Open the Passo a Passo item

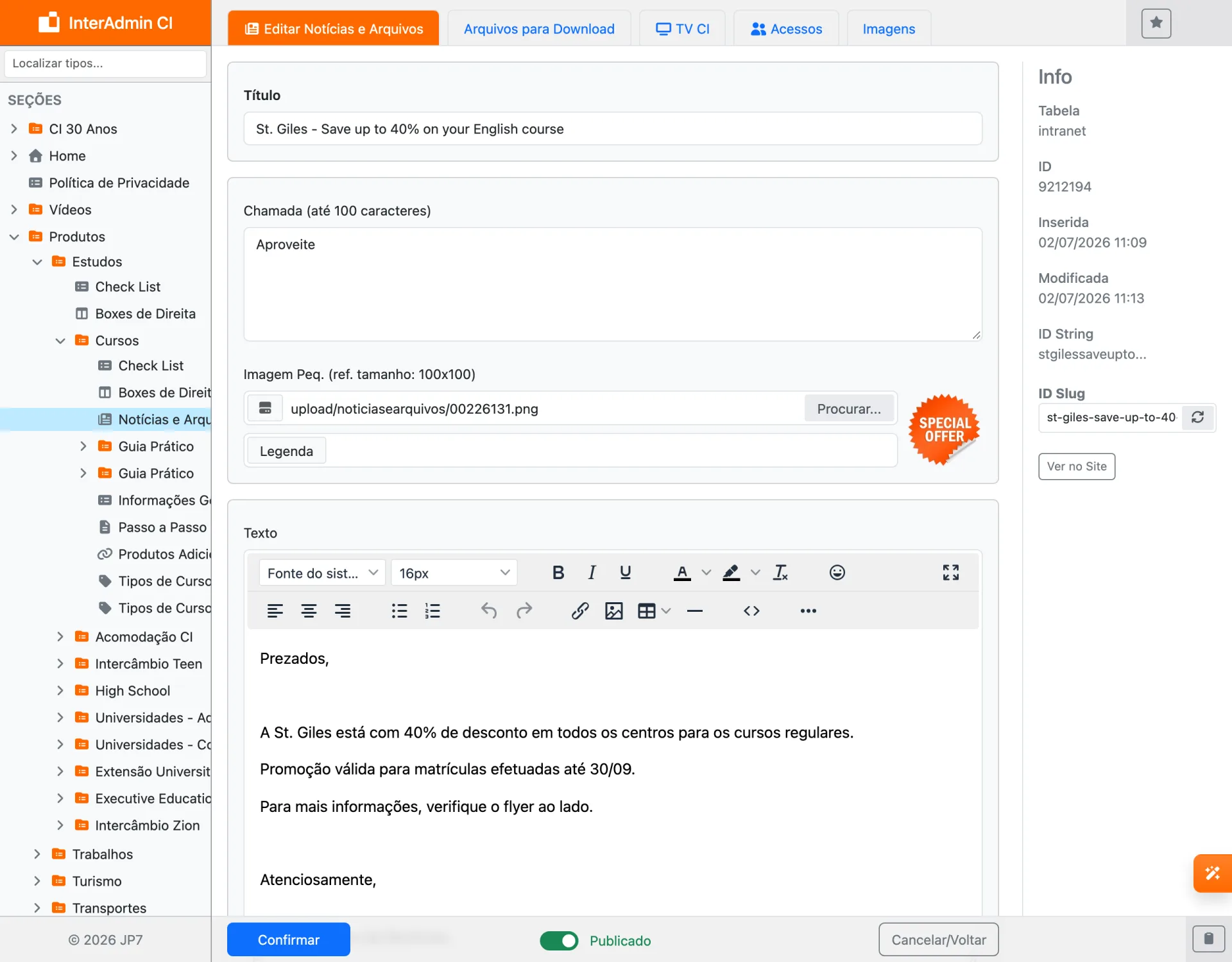coord(153,527)
